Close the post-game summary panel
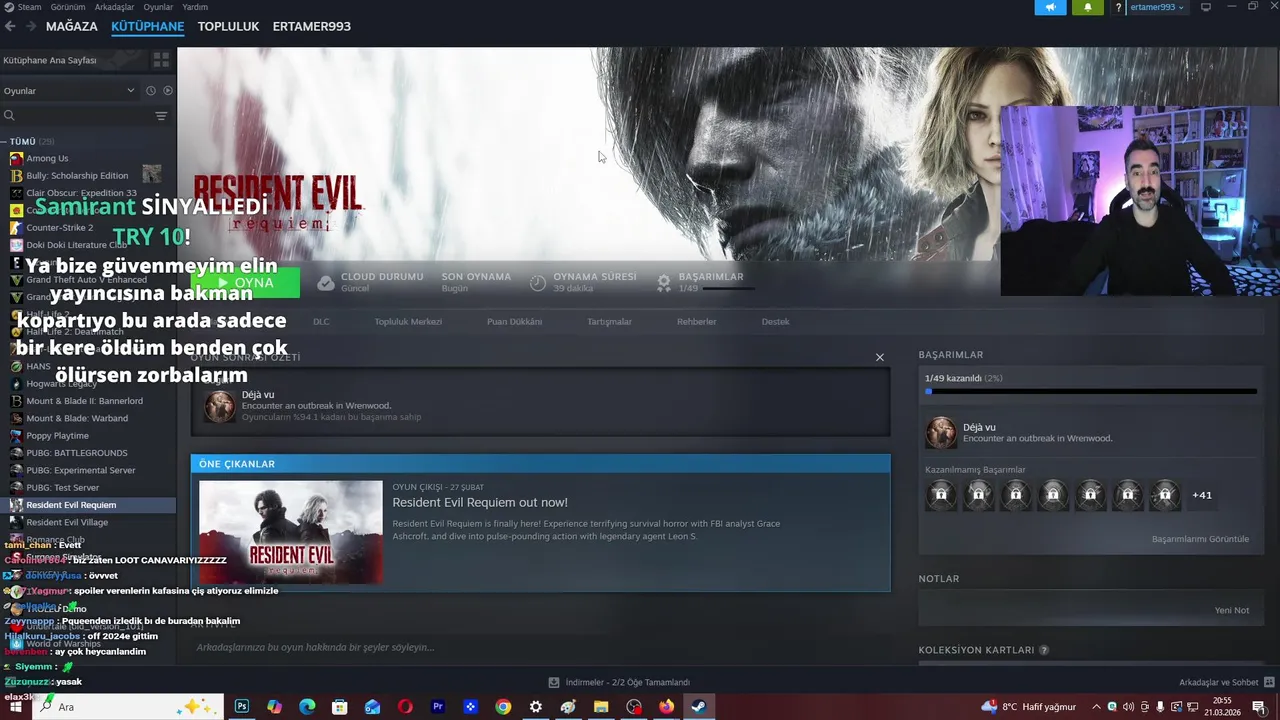 pos(880,357)
